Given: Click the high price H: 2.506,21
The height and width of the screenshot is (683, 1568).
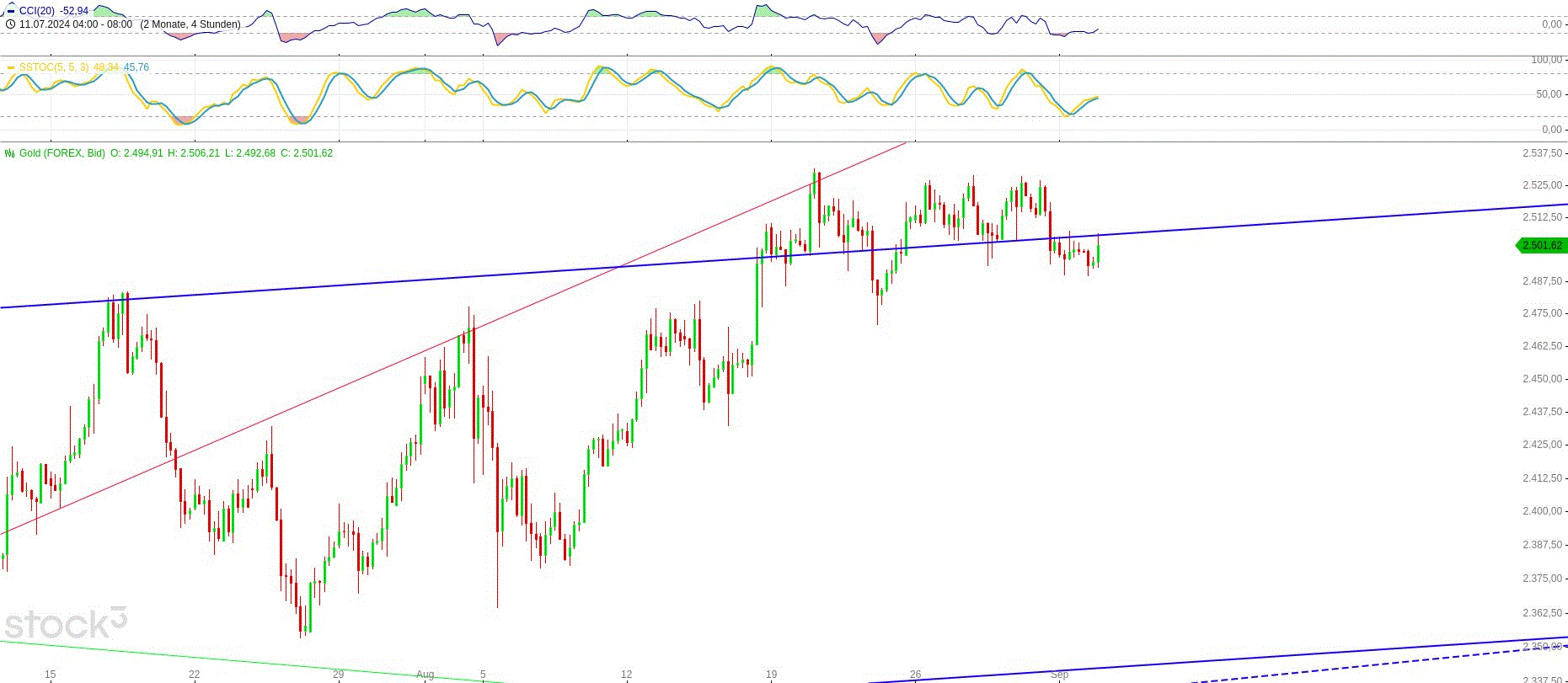Looking at the screenshot, I should [194, 153].
